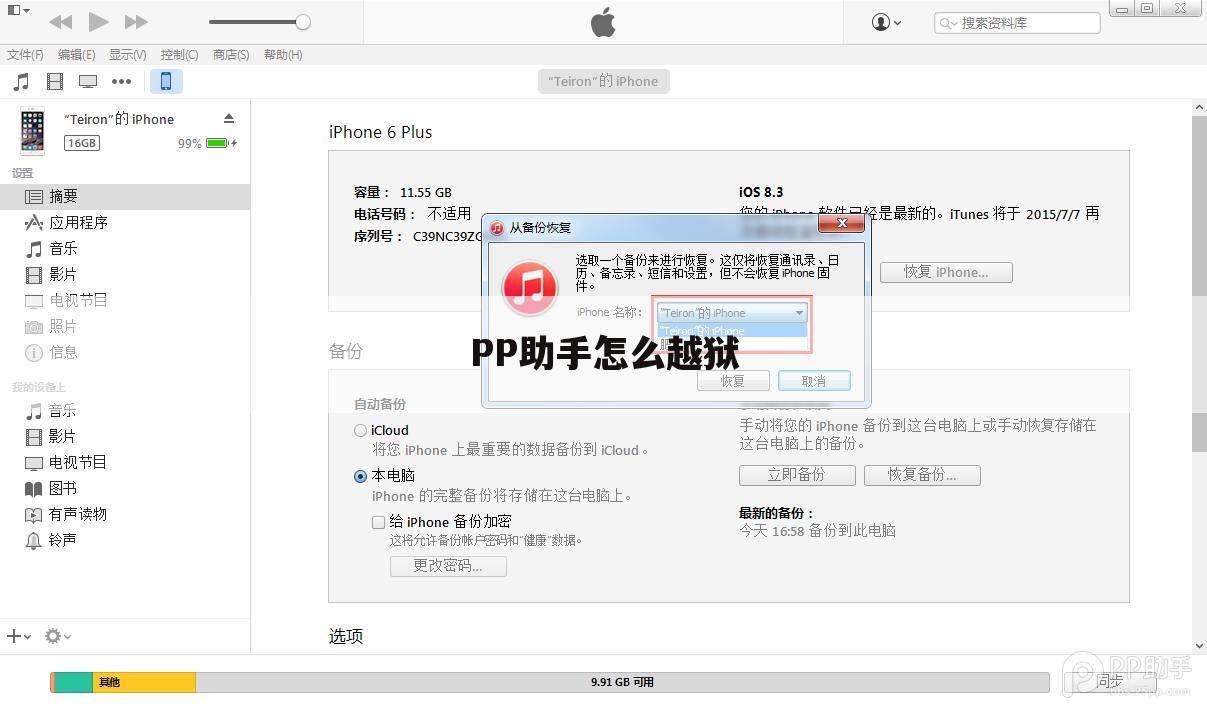Open the iTunes window menu at top-left
The height and width of the screenshot is (710, 1207).
[18, 11]
